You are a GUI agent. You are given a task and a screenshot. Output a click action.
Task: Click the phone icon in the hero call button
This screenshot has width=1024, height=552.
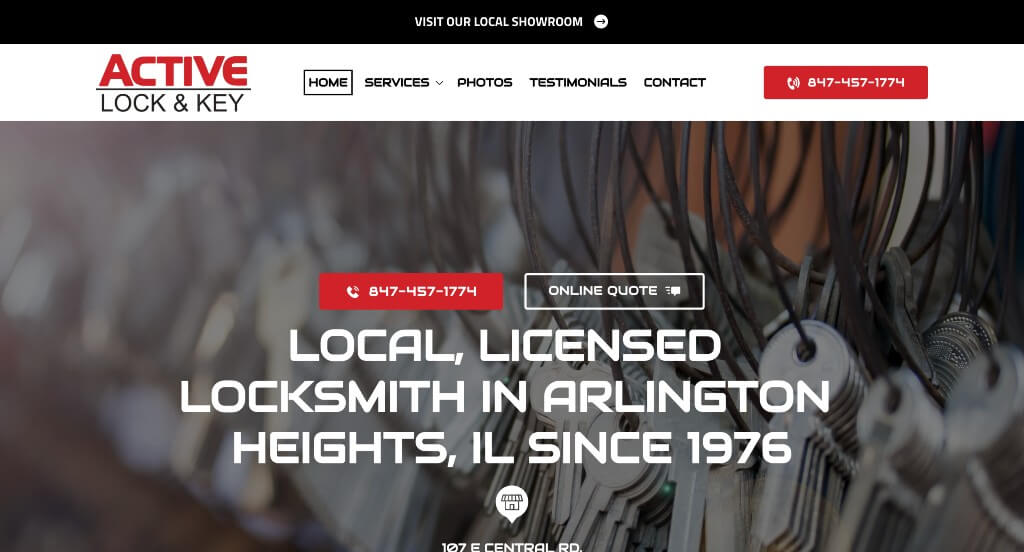tap(353, 291)
